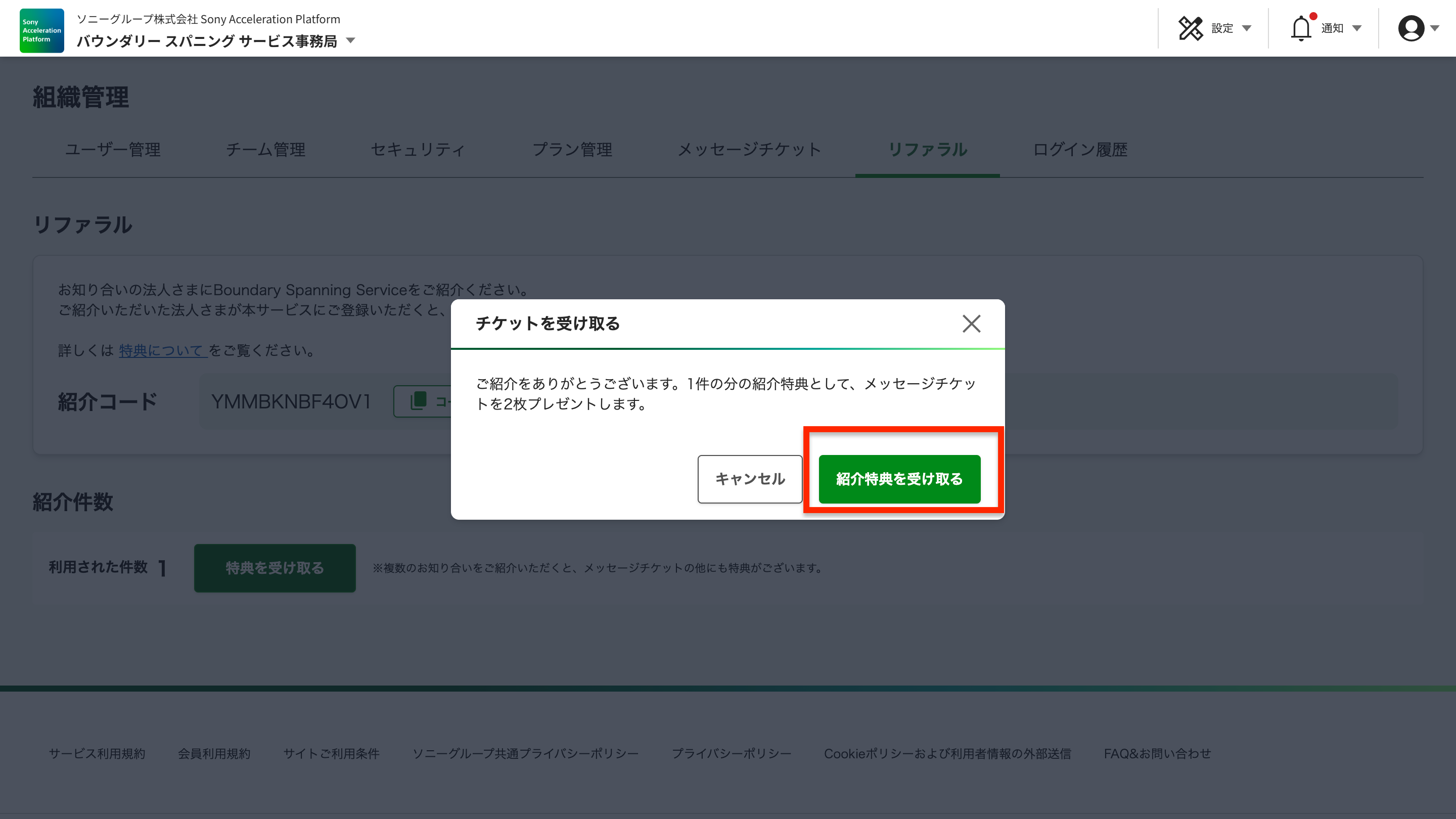Open the user account avatar icon
Viewport: 1456px width, 819px height.
[1411, 28]
